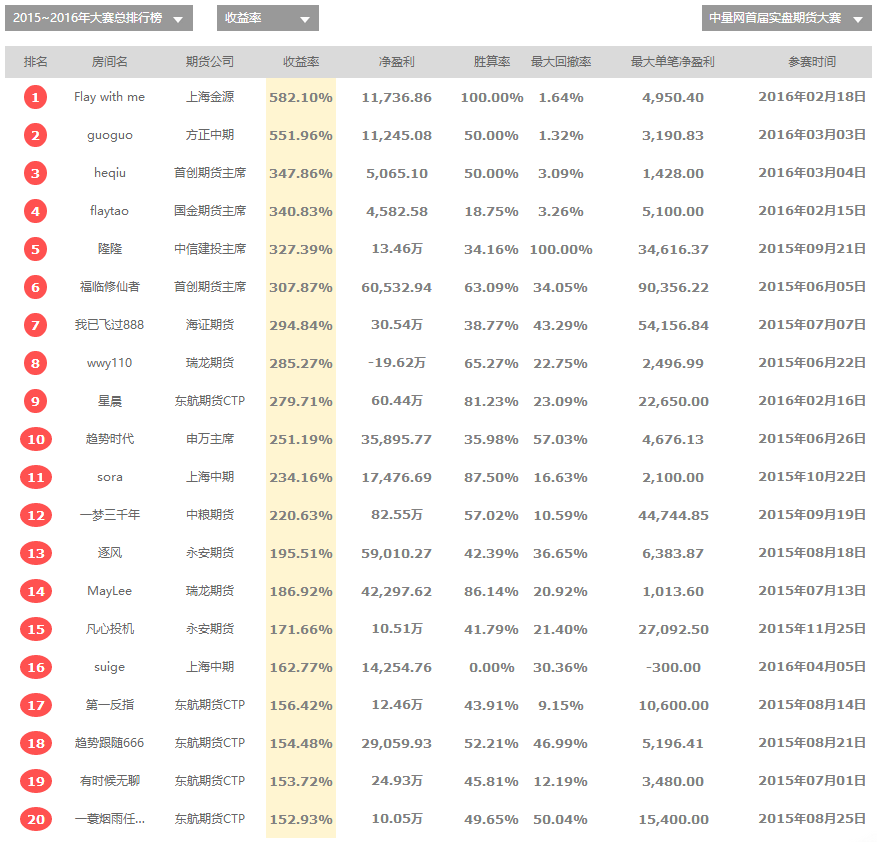The image size is (877, 842).
Task: Click the 最大单笔净盈利 column header
Action: point(673,62)
